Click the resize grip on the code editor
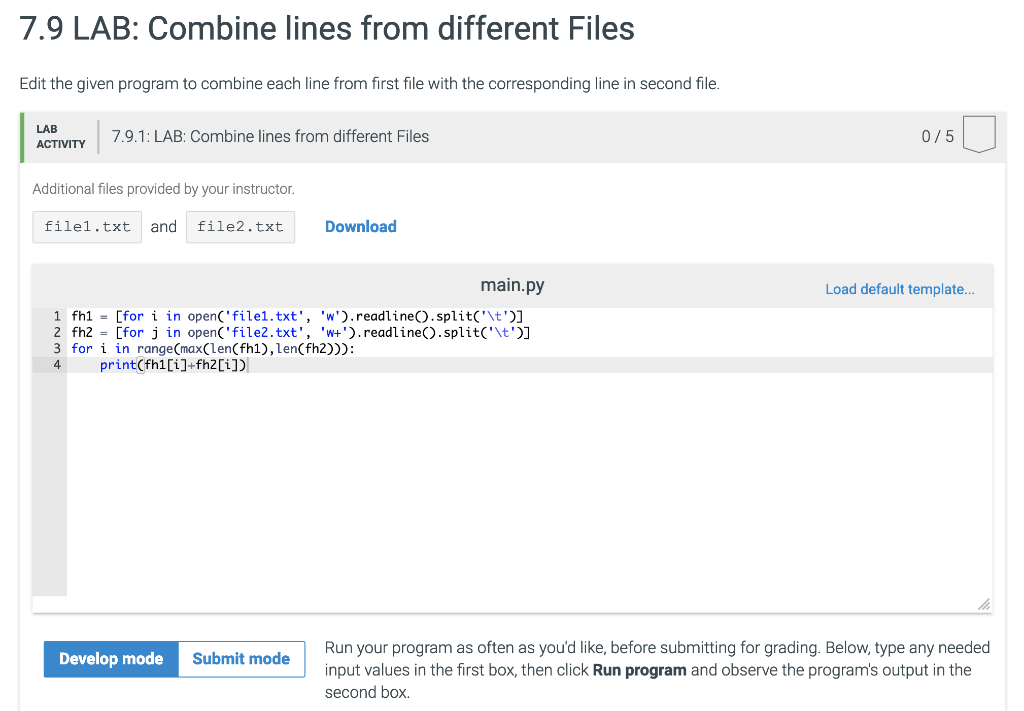 click(x=983, y=604)
